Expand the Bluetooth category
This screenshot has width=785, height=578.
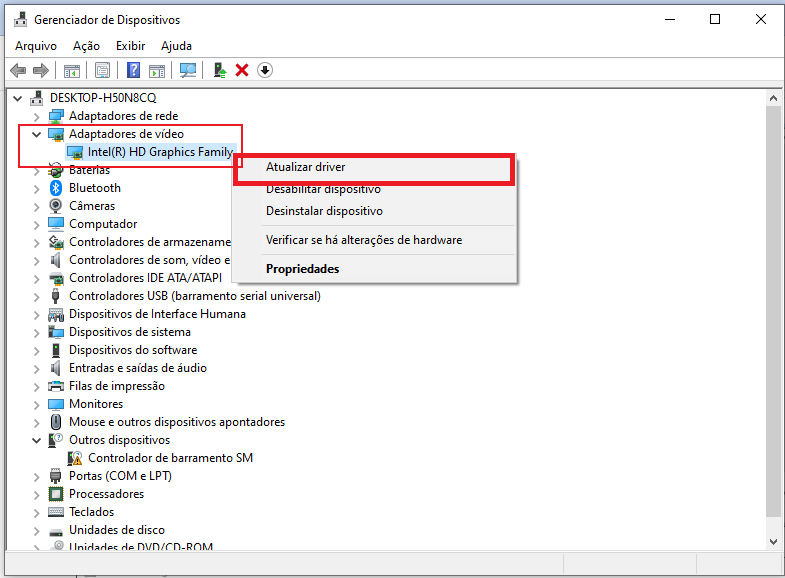pyautogui.click(x=36, y=189)
